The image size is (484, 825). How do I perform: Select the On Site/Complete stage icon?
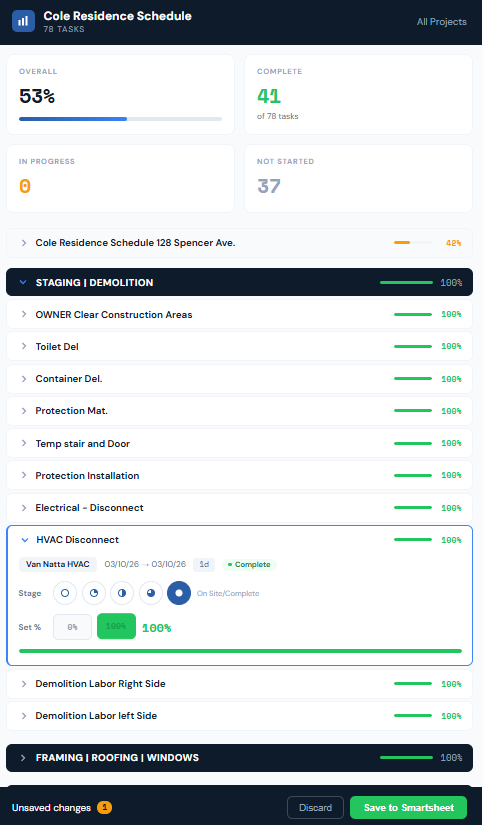[179, 593]
